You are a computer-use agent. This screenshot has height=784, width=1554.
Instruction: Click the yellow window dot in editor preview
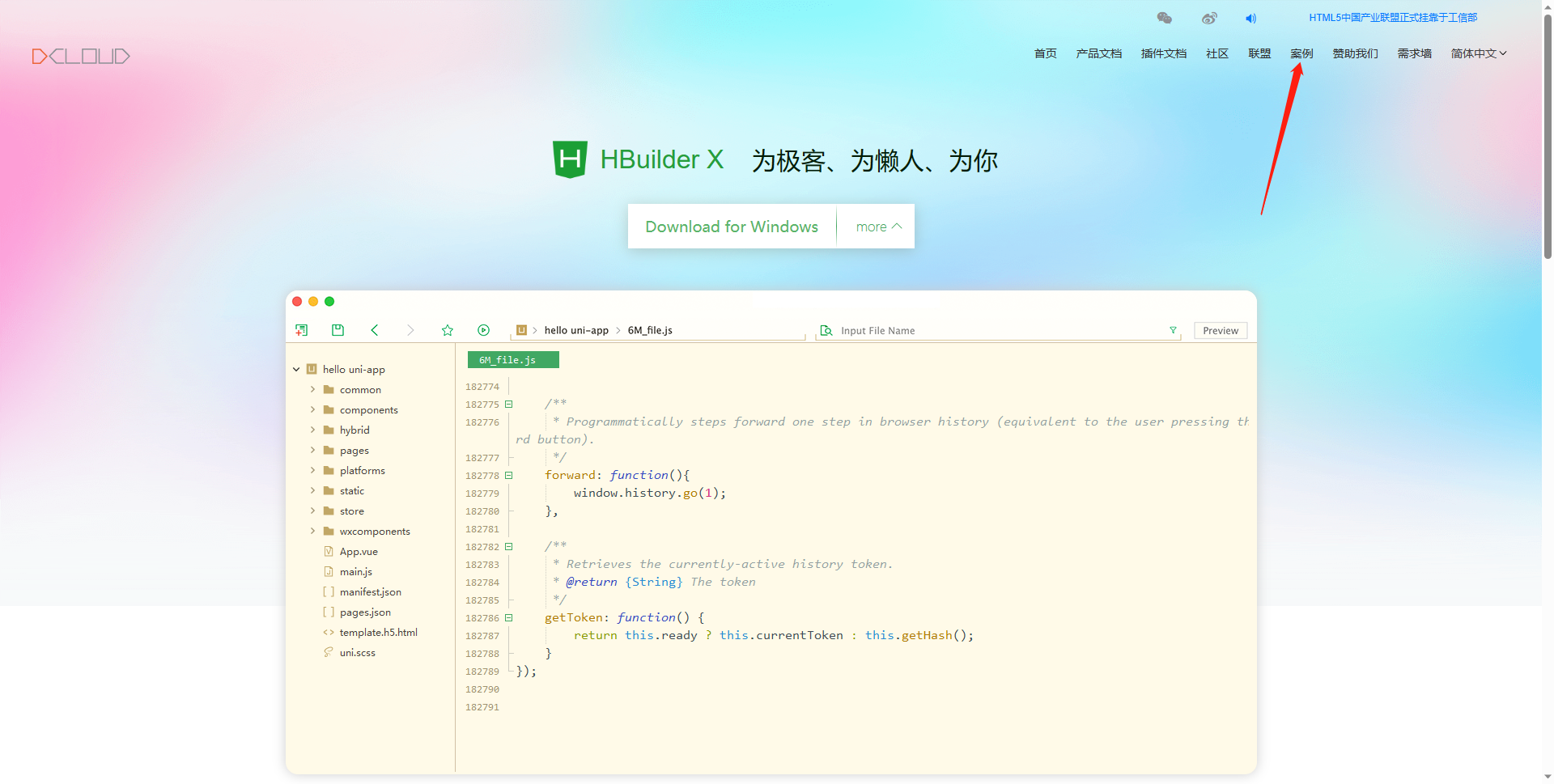pos(313,301)
